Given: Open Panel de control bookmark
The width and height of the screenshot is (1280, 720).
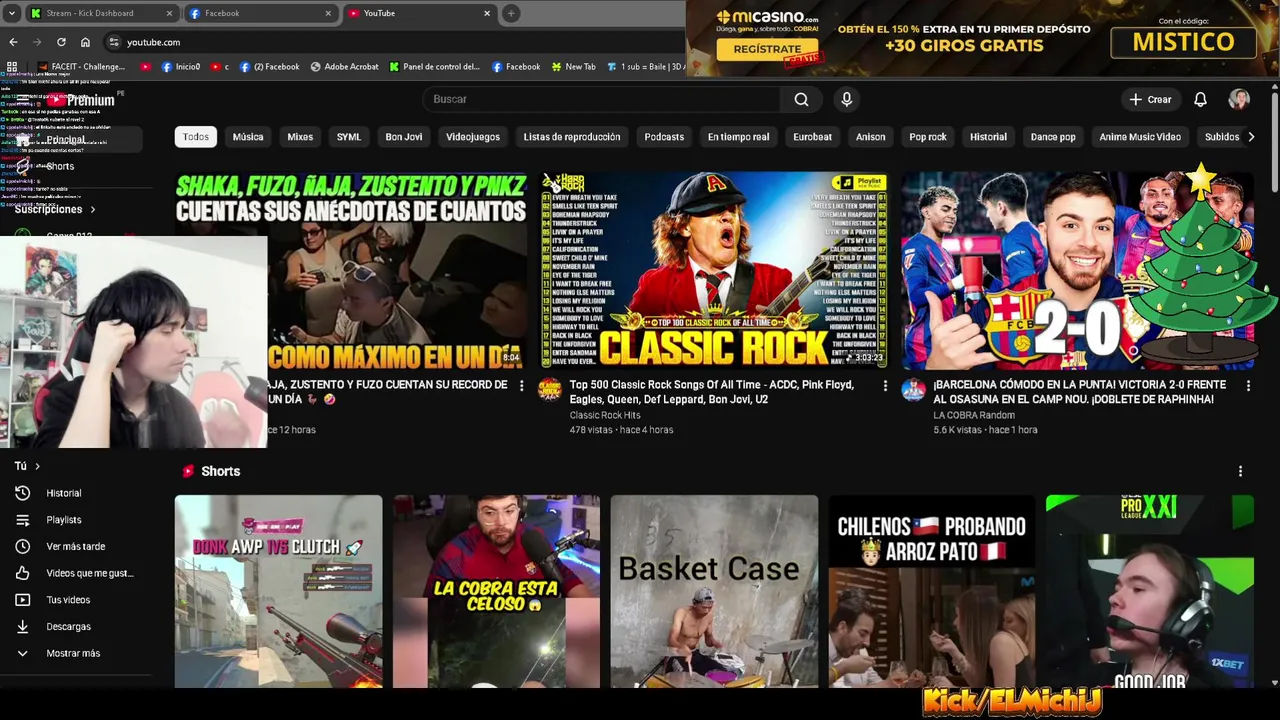Looking at the screenshot, I should click(x=435, y=67).
